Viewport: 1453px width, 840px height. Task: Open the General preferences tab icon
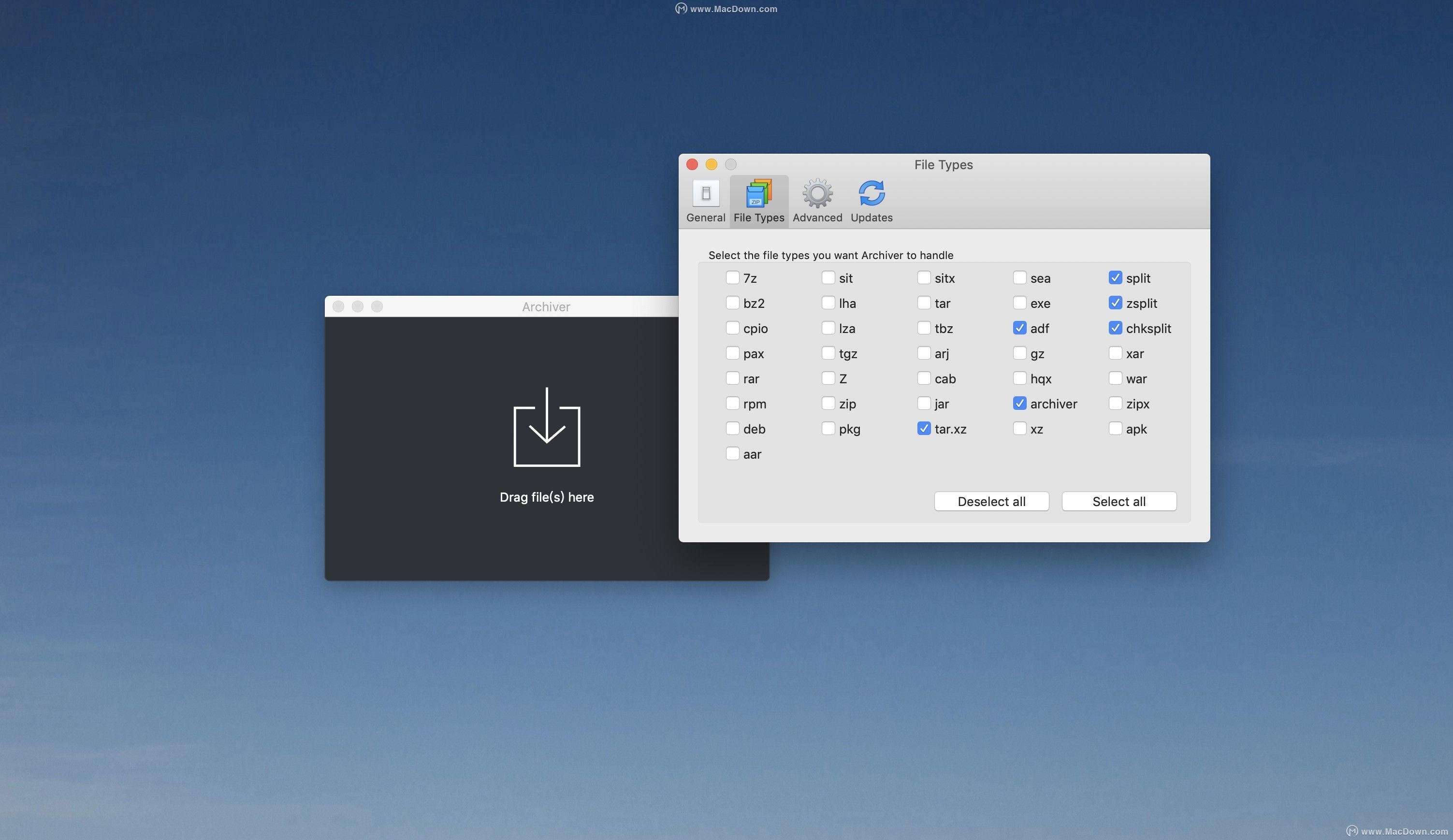706,201
